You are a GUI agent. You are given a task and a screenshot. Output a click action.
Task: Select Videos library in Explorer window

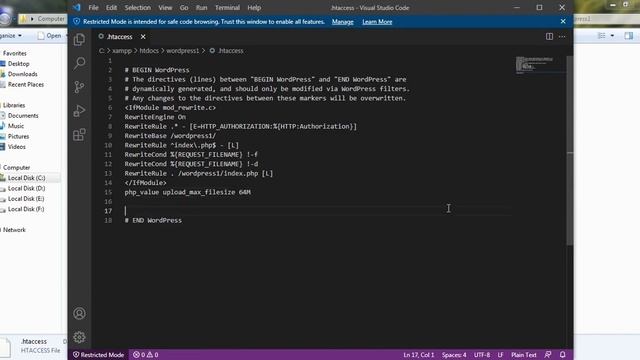click(x=16, y=147)
